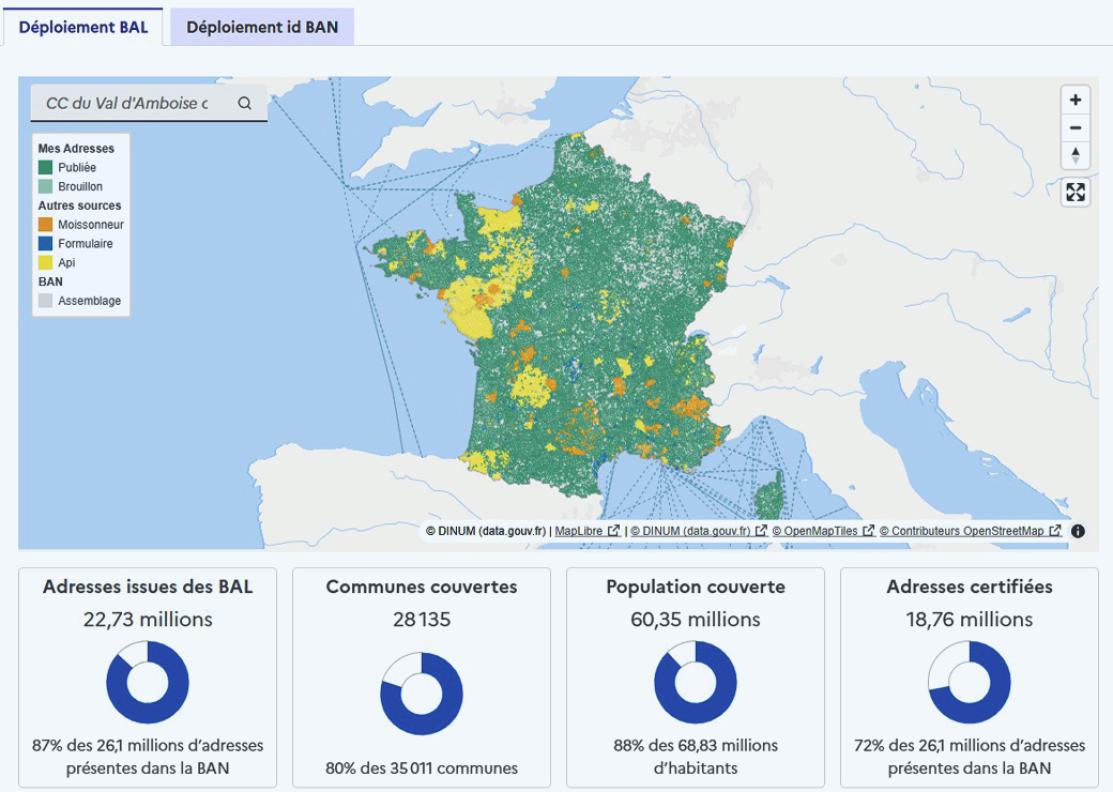
Task: Click the 87% des 26,1 millions text
Action: click(148, 757)
